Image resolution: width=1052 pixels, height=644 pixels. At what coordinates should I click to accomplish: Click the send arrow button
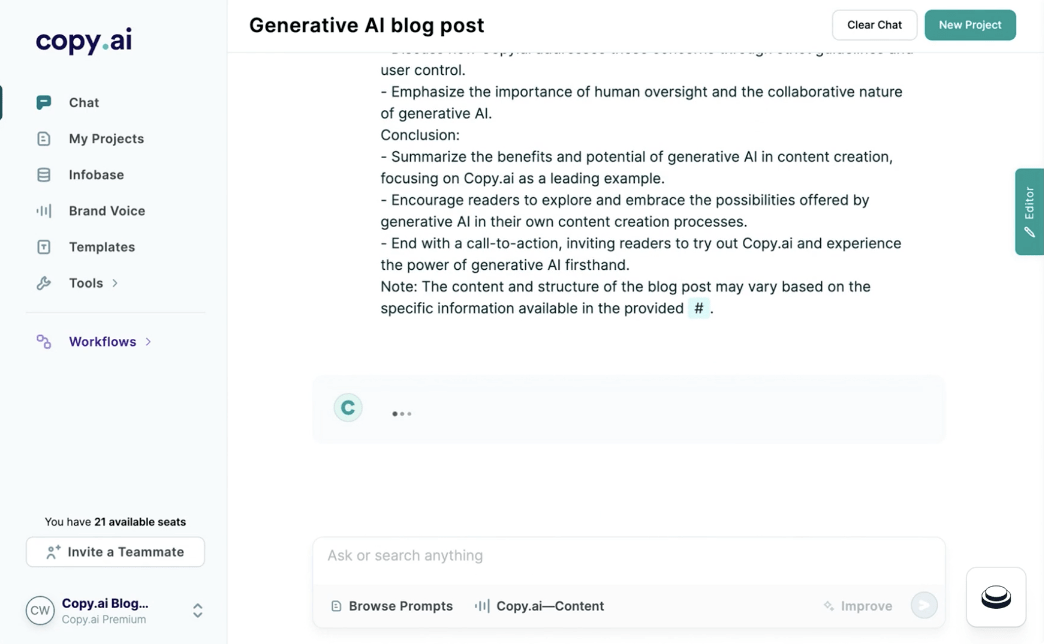click(923, 605)
